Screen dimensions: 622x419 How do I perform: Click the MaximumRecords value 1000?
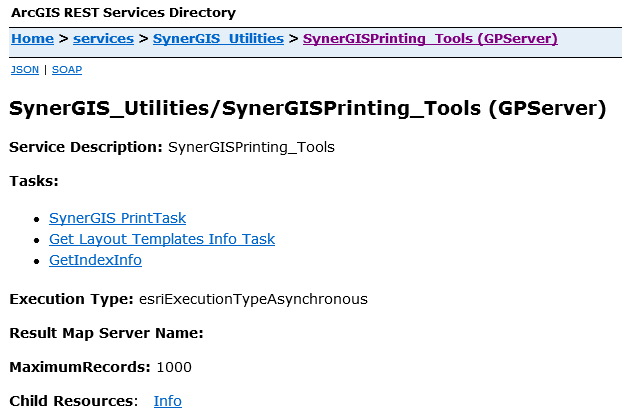(x=173, y=367)
